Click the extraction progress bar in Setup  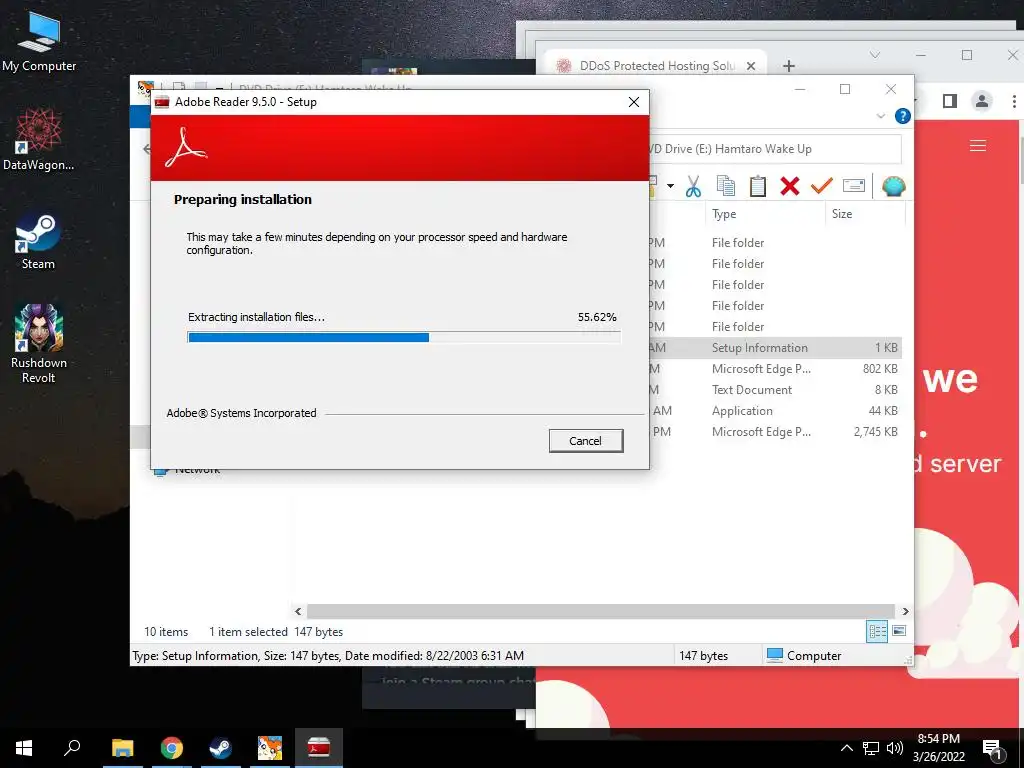tap(404, 337)
